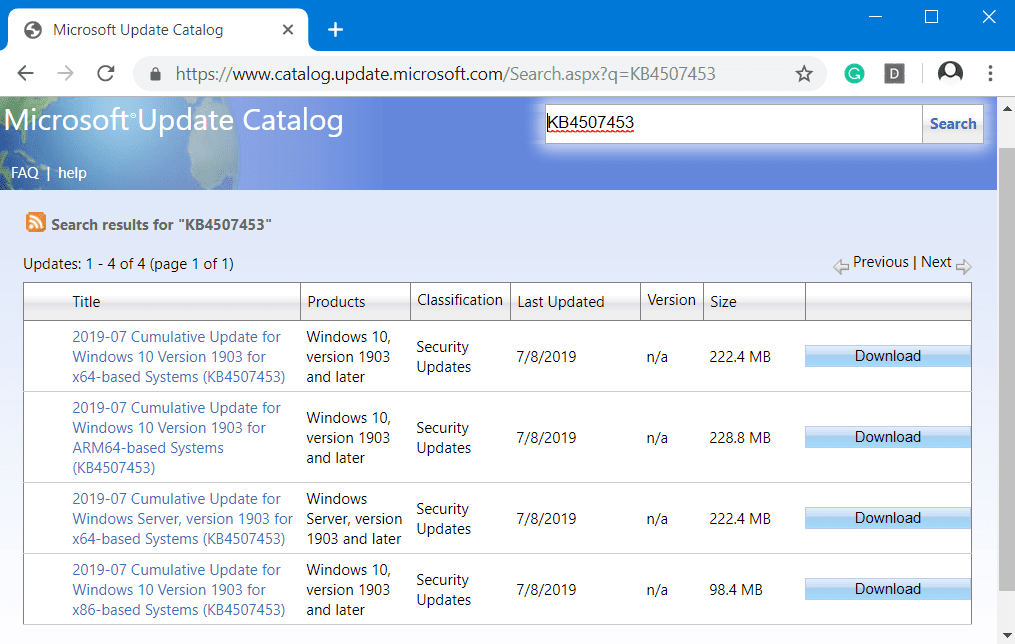Maximize the Chrome window

point(931,17)
